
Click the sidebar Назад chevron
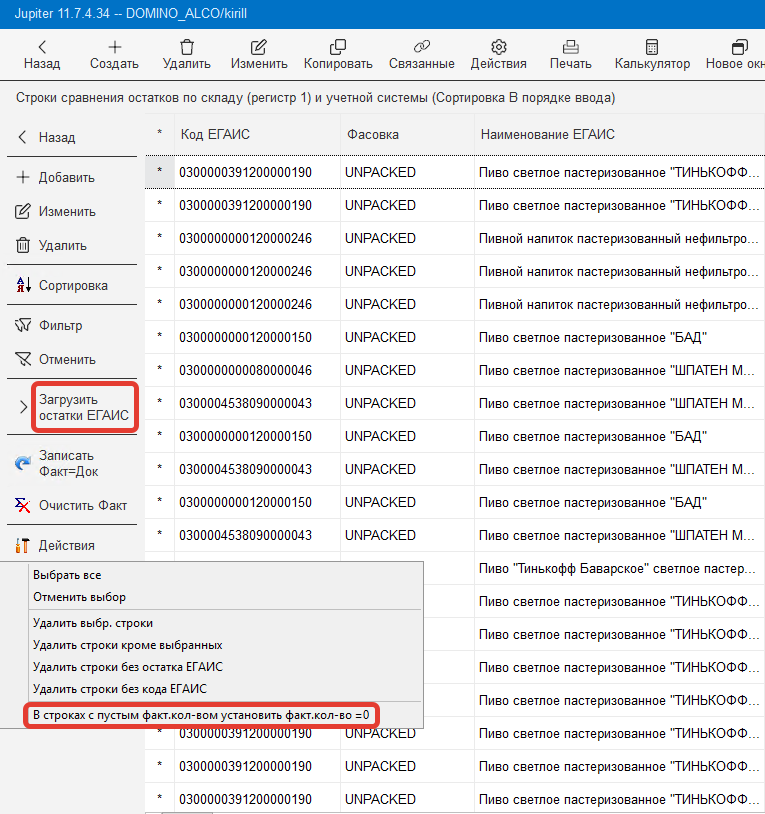click(22, 137)
